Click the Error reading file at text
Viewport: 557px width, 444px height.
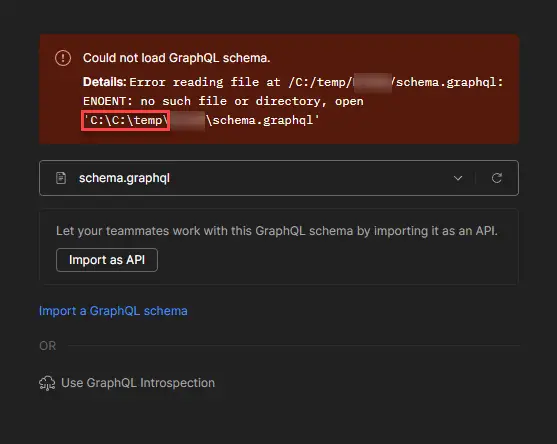pos(205,82)
